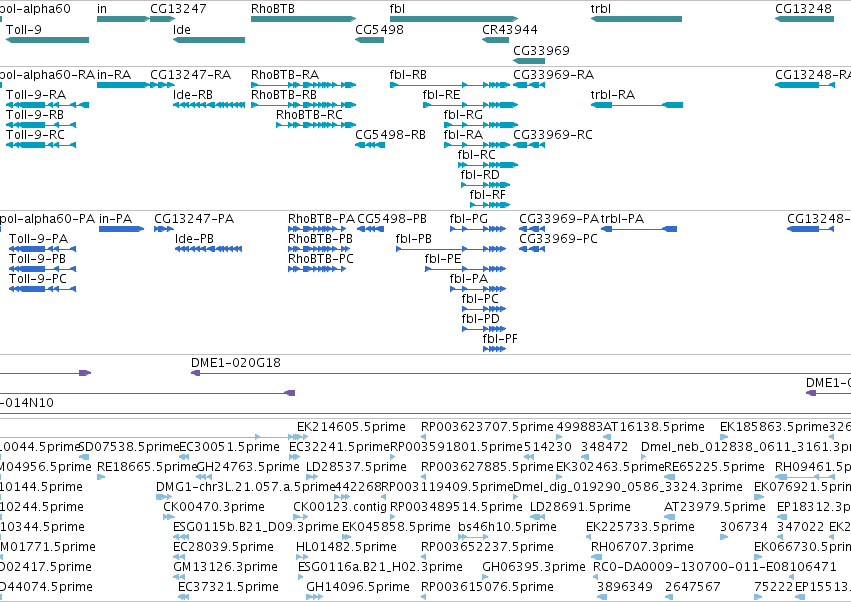Click the fbl-RB transcript label
This screenshot has height=602, width=851.
coord(408,74)
